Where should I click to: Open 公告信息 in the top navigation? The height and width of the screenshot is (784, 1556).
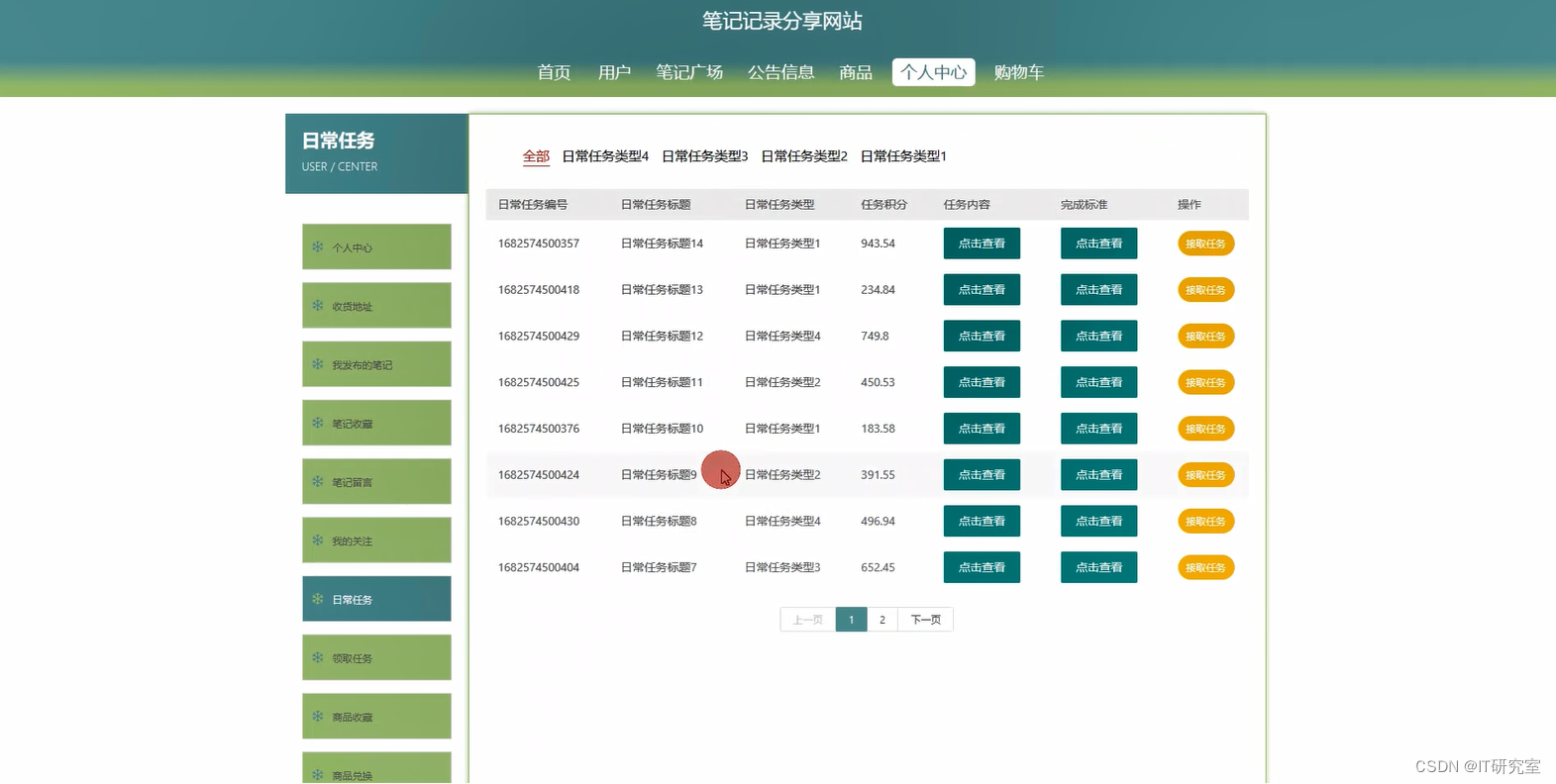coord(781,72)
